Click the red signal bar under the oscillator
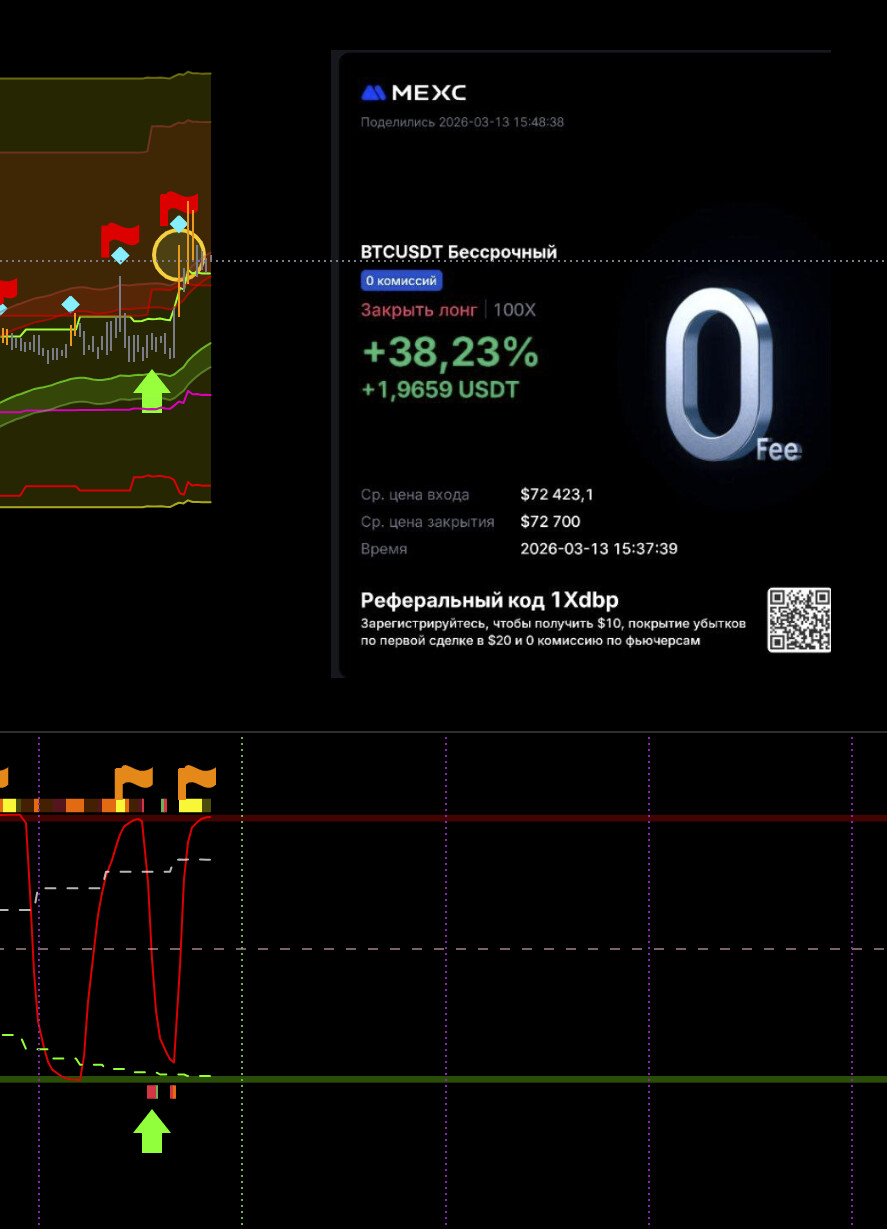Image resolution: width=887 pixels, height=1229 pixels. 152,1092
